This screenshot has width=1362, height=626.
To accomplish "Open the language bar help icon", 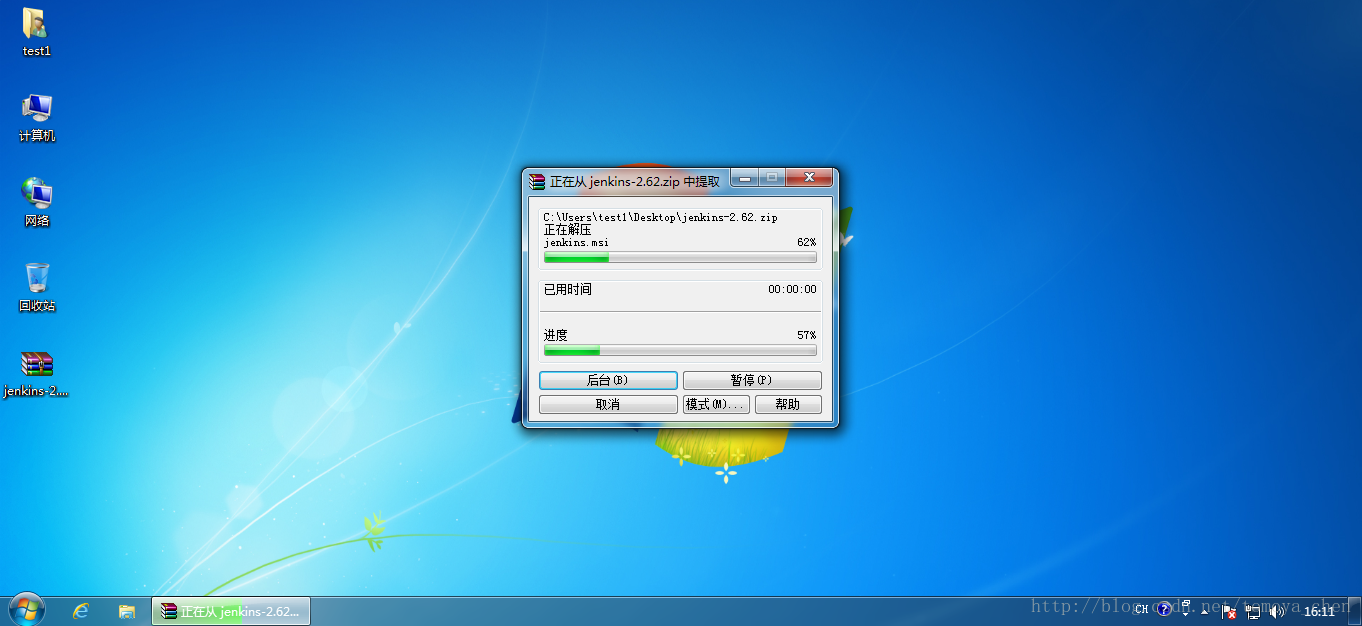I will click(1163, 609).
